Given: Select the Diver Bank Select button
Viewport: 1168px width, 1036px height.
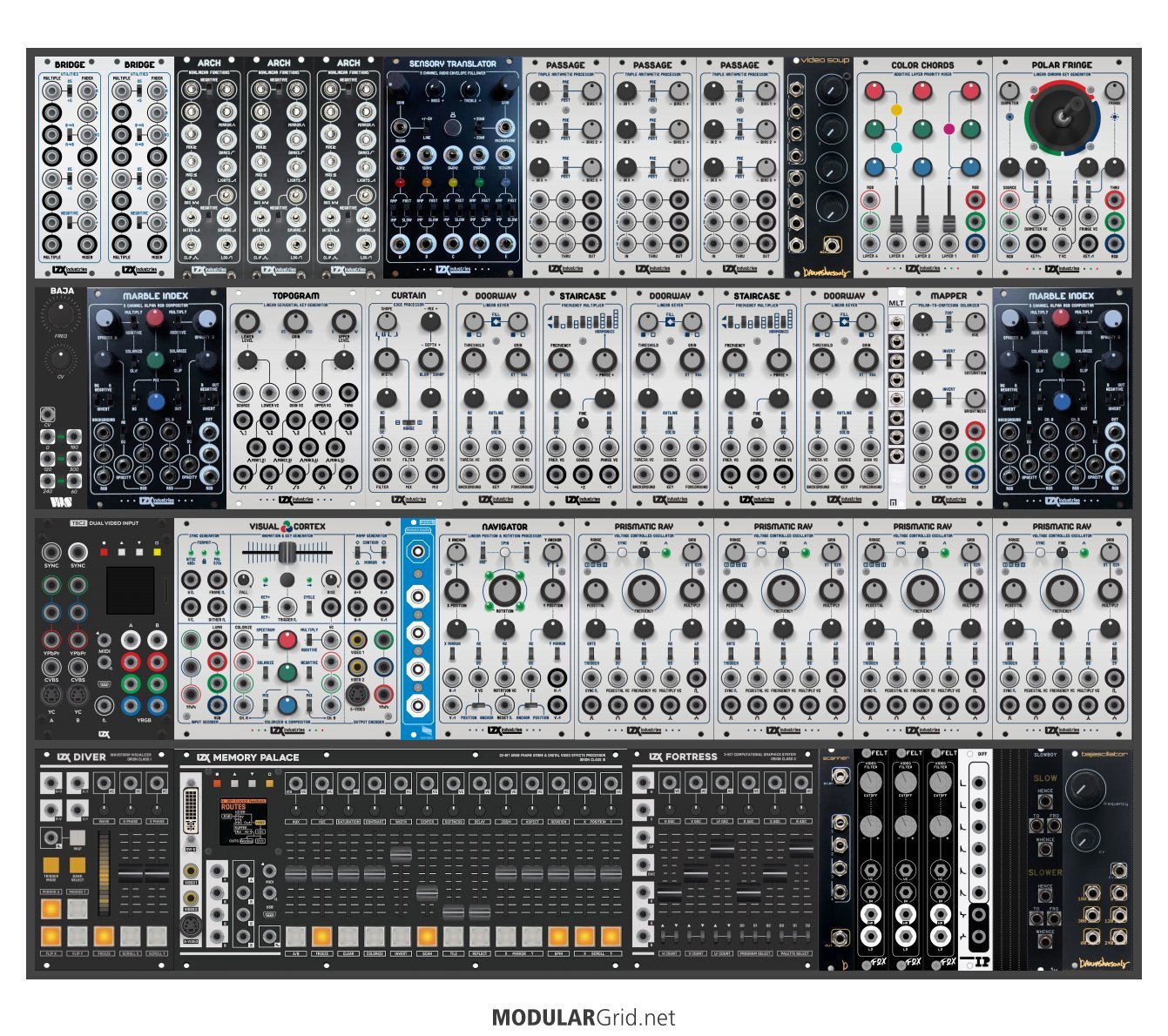Looking at the screenshot, I should tap(78, 865).
